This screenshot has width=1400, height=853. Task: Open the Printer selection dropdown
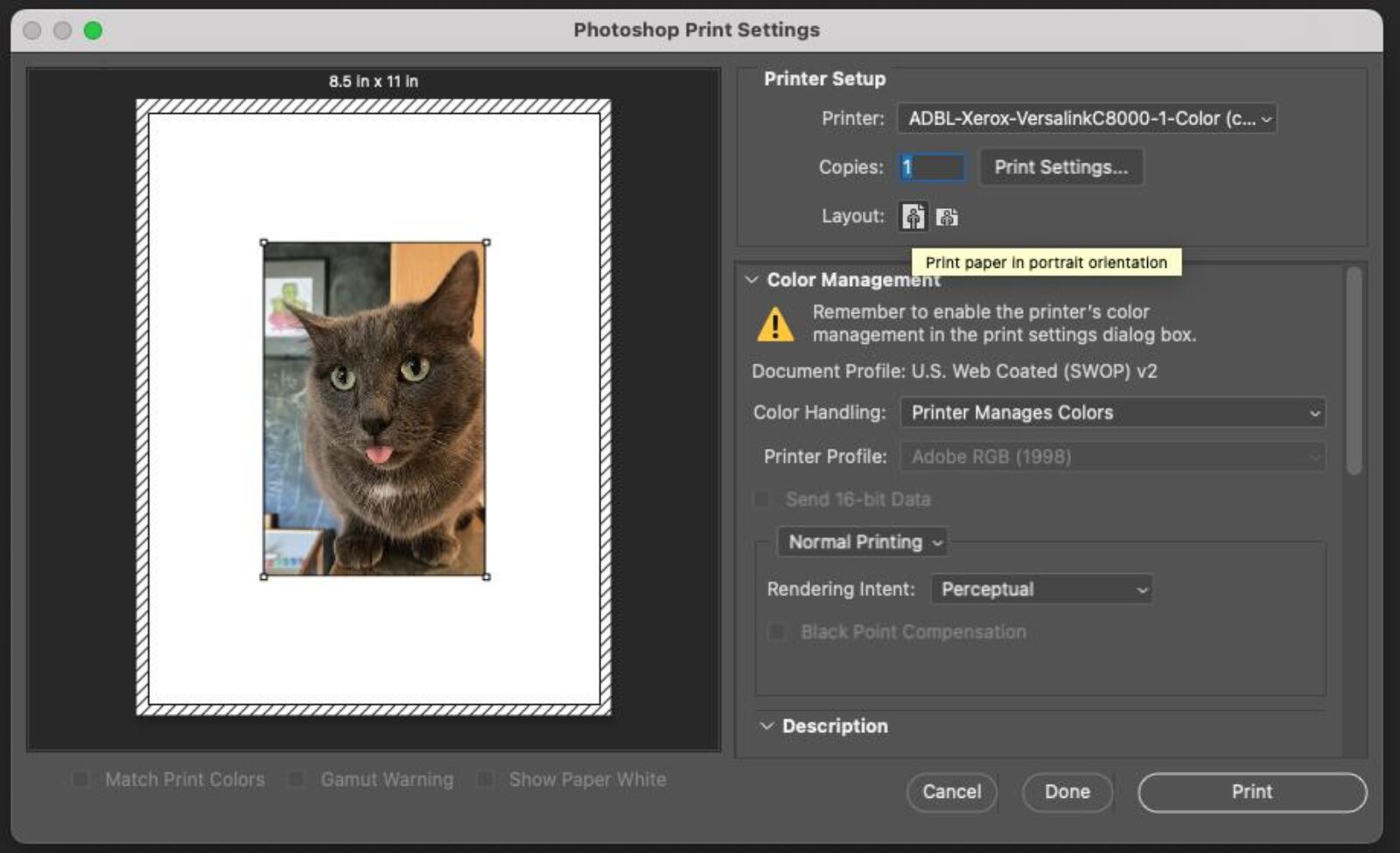click(x=1087, y=118)
